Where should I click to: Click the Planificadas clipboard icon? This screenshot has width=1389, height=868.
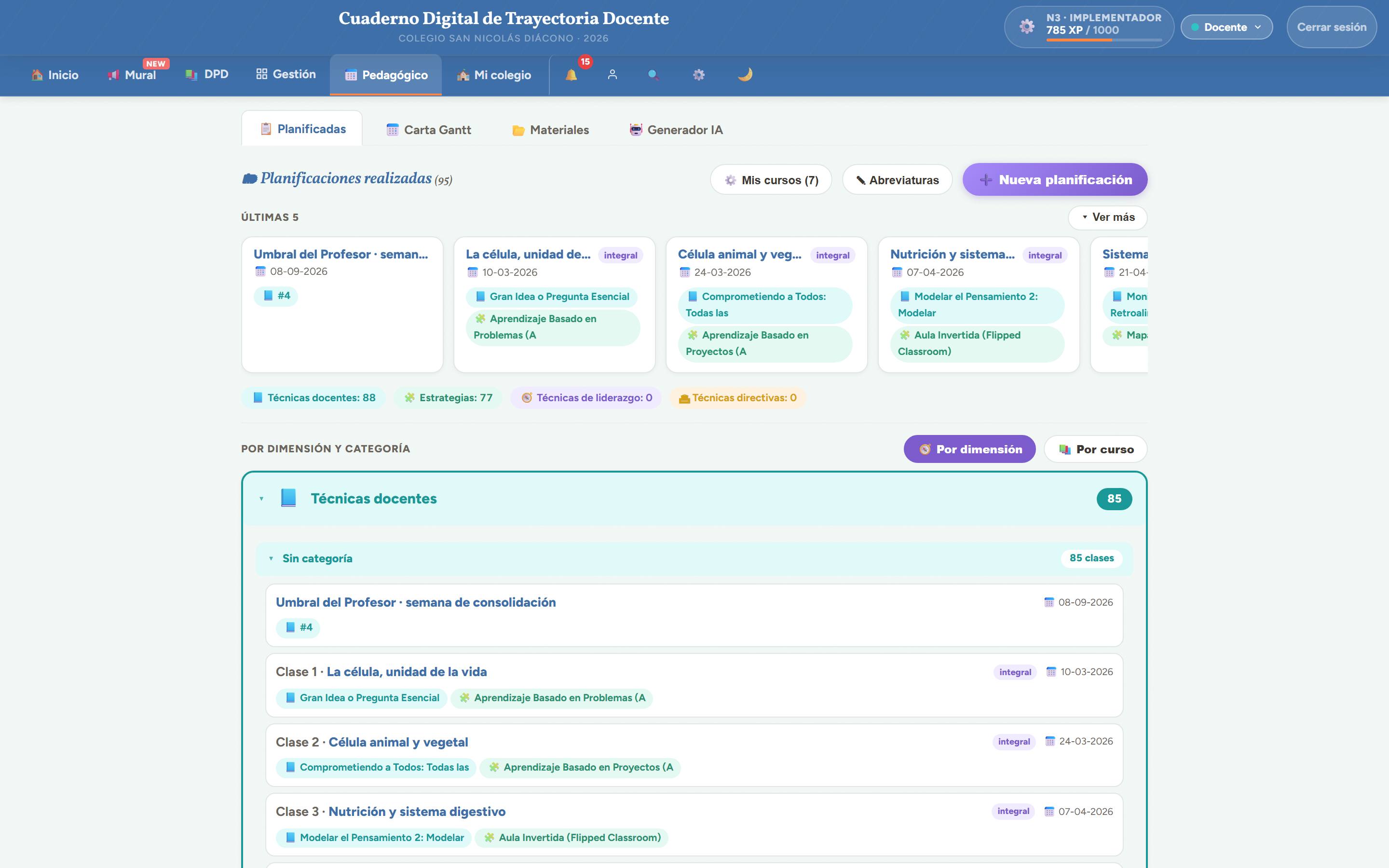(266, 129)
